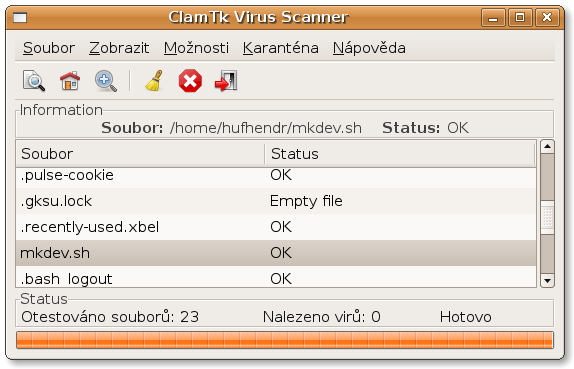Open the Karanténa menu
This screenshot has height=369, width=574.
coord(281,48)
